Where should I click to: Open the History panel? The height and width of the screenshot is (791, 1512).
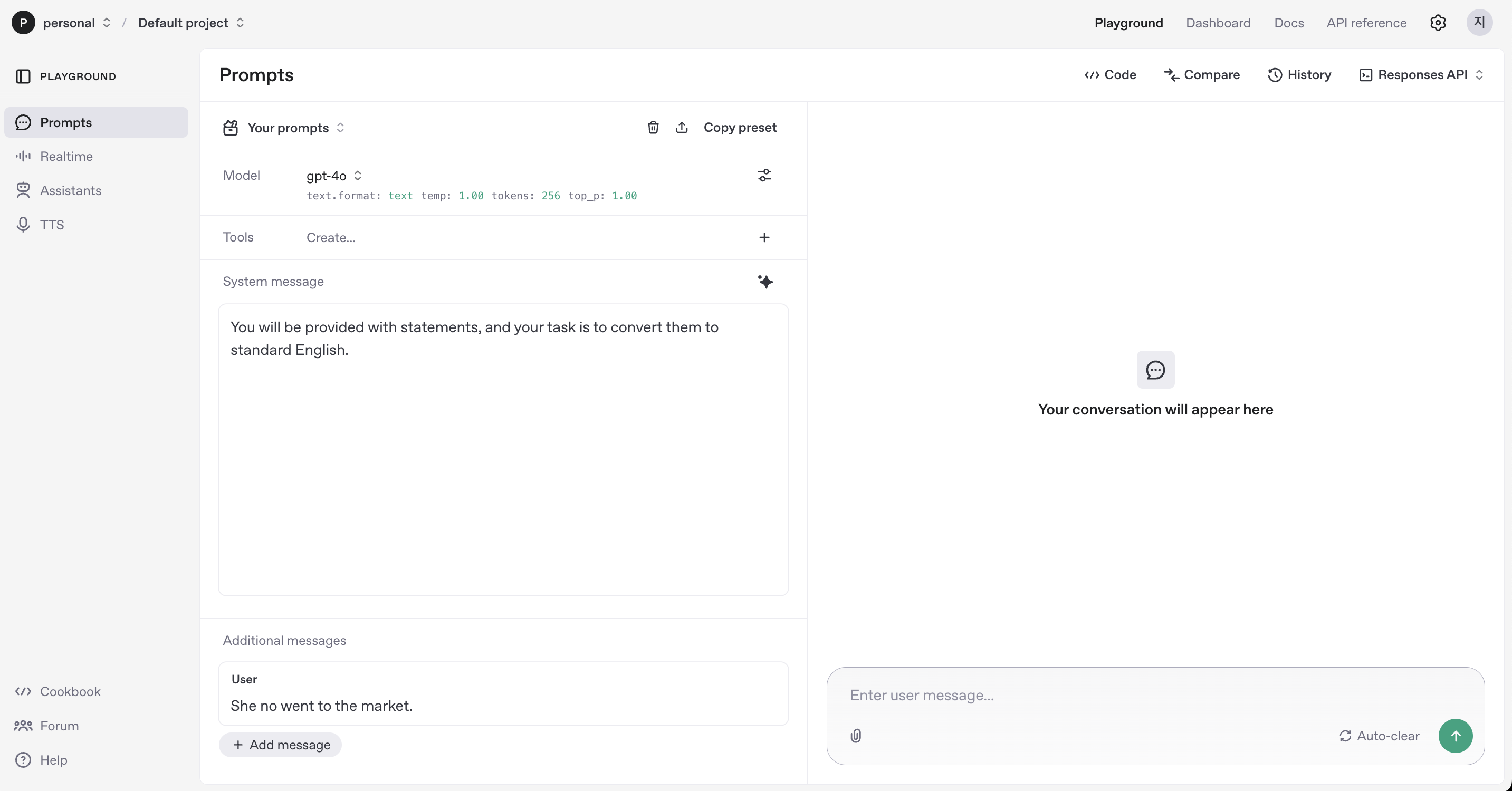(x=1299, y=74)
